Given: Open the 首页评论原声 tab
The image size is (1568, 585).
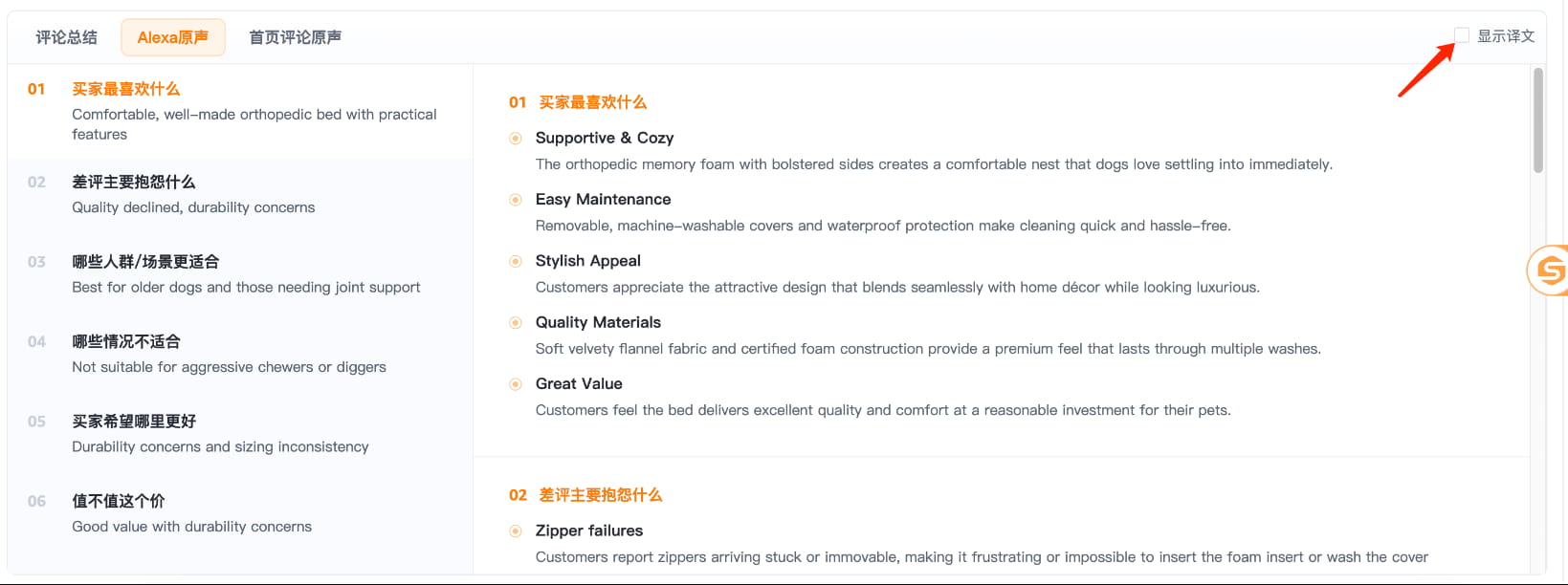Looking at the screenshot, I should point(295,37).
